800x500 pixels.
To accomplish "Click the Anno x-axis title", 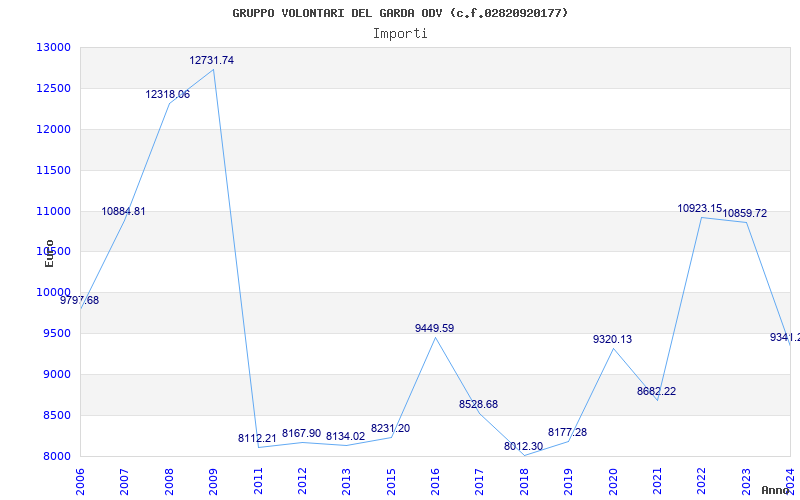I will point(775,490).
